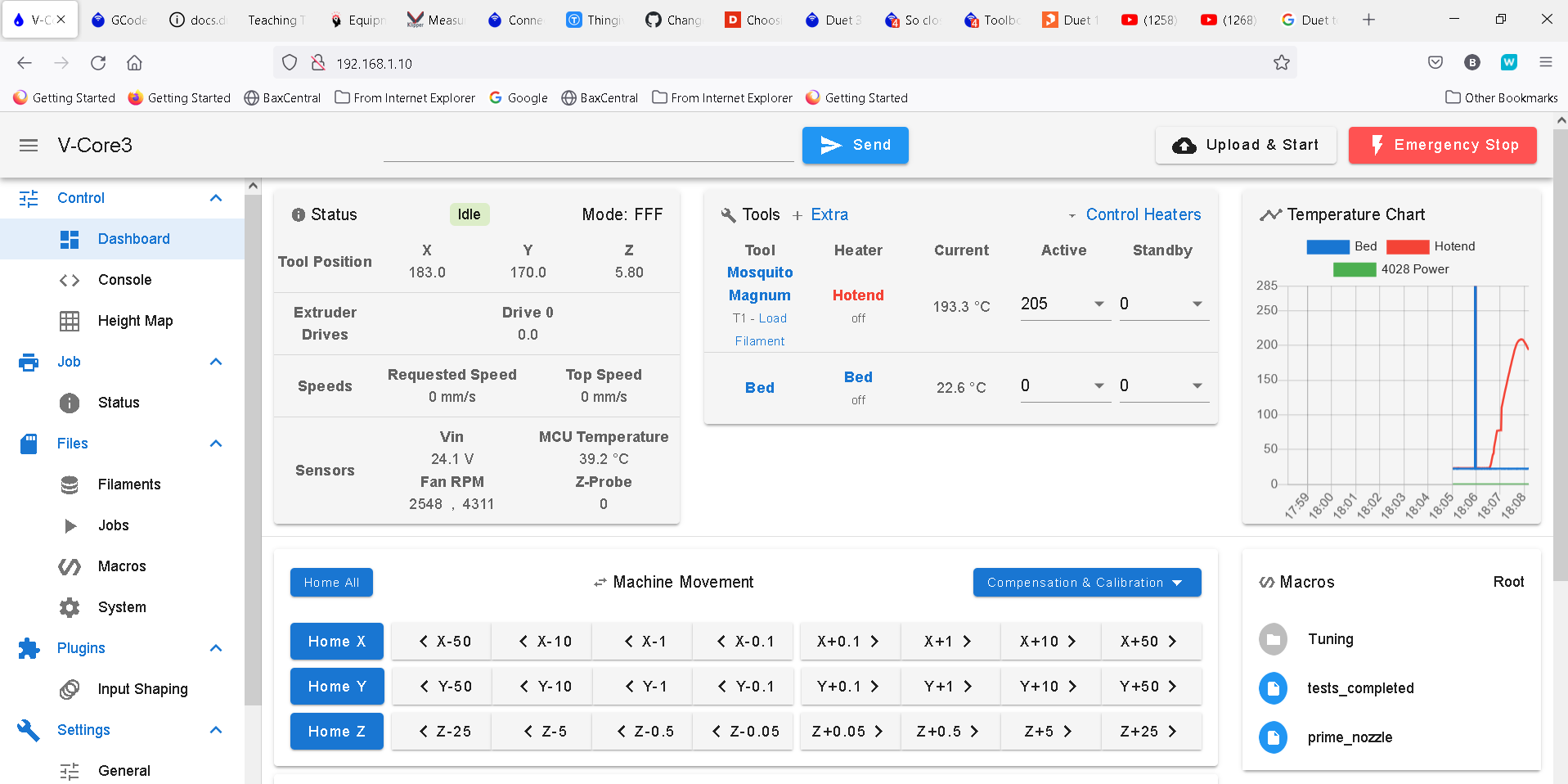Open Hotend standby temperature dropdown
Viewport: 1568px width, 784px height.
1197,304
